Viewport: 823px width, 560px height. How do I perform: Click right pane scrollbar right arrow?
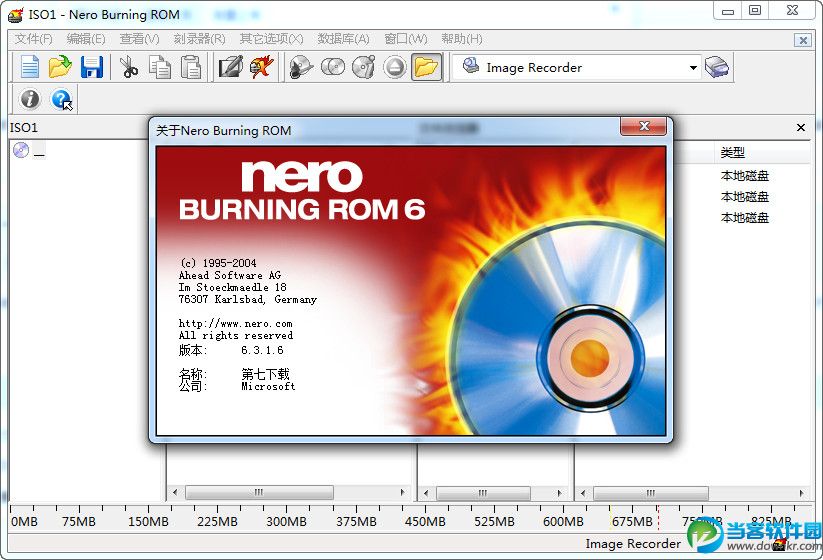coord(801,493)
